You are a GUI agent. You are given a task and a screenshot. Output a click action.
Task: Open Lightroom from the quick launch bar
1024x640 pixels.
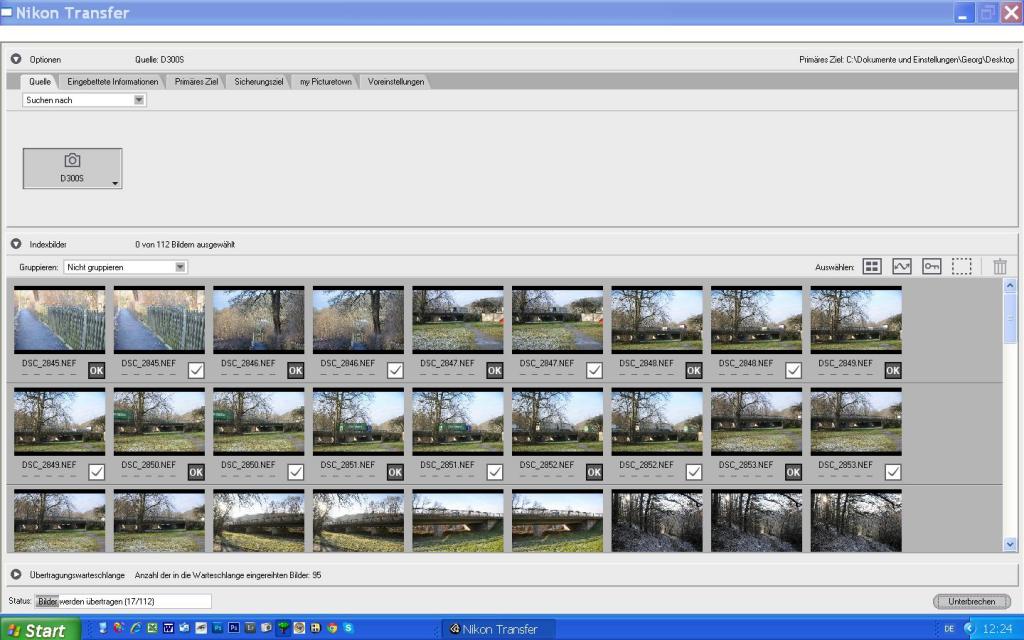click(250, 628)
